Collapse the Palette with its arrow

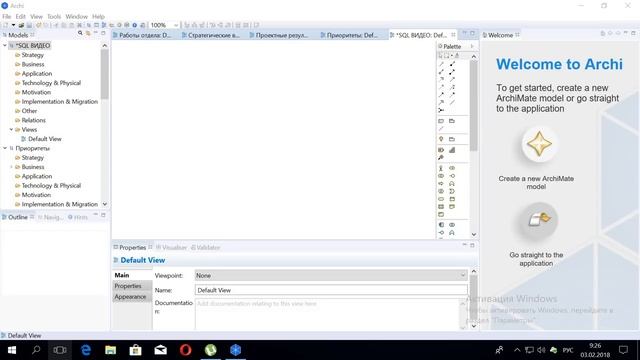[472, 46]
